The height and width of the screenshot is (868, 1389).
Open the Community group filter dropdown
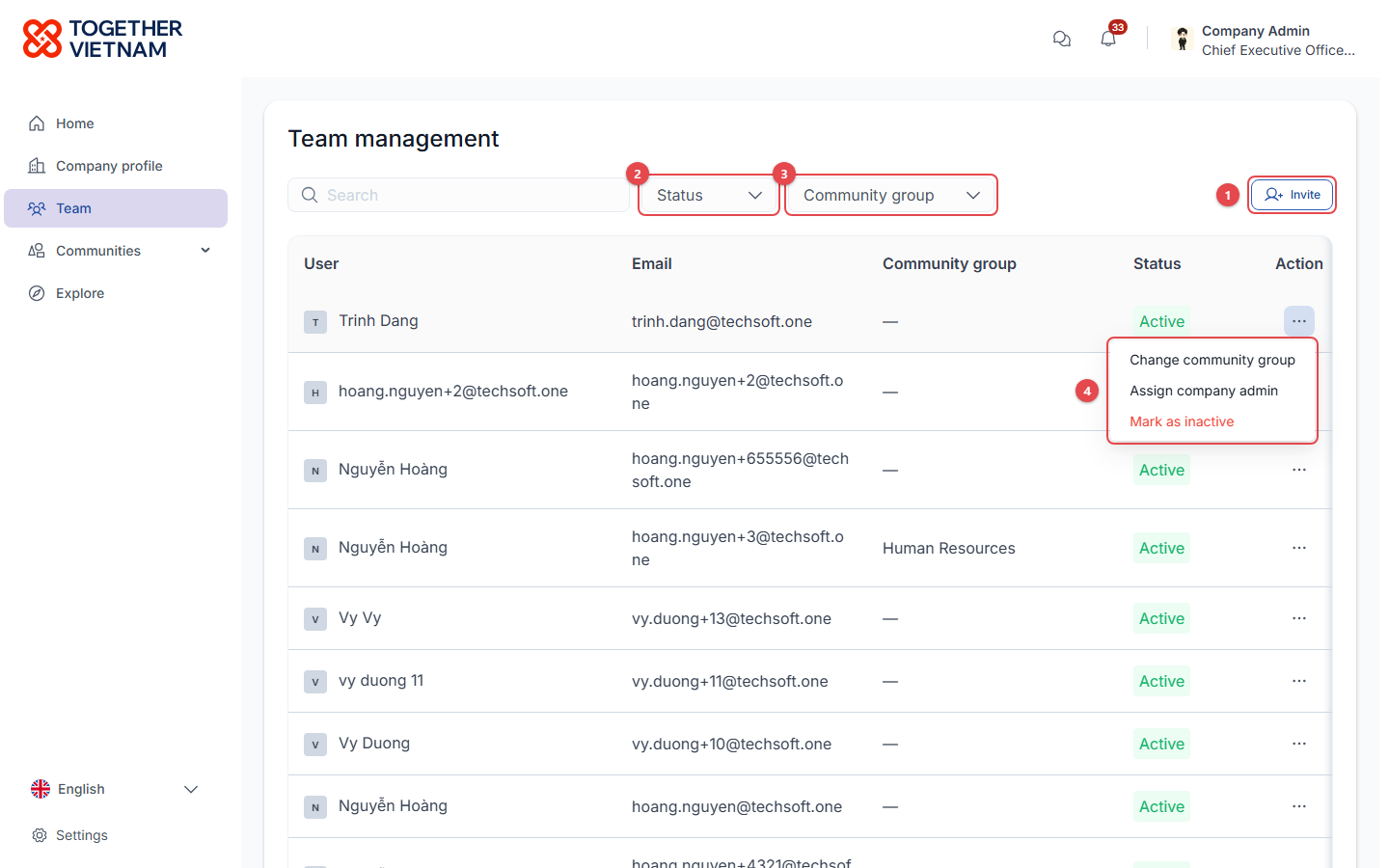point(891,195)
